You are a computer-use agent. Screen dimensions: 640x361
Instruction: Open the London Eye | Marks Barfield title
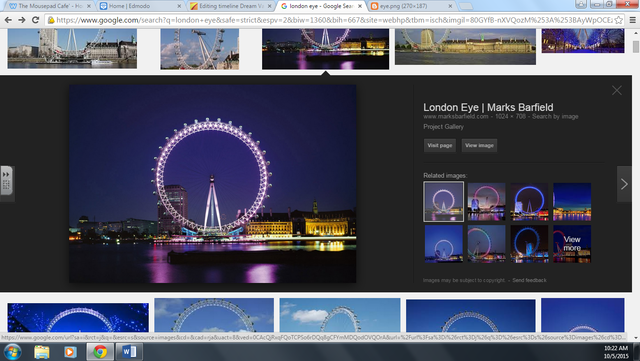488,107
